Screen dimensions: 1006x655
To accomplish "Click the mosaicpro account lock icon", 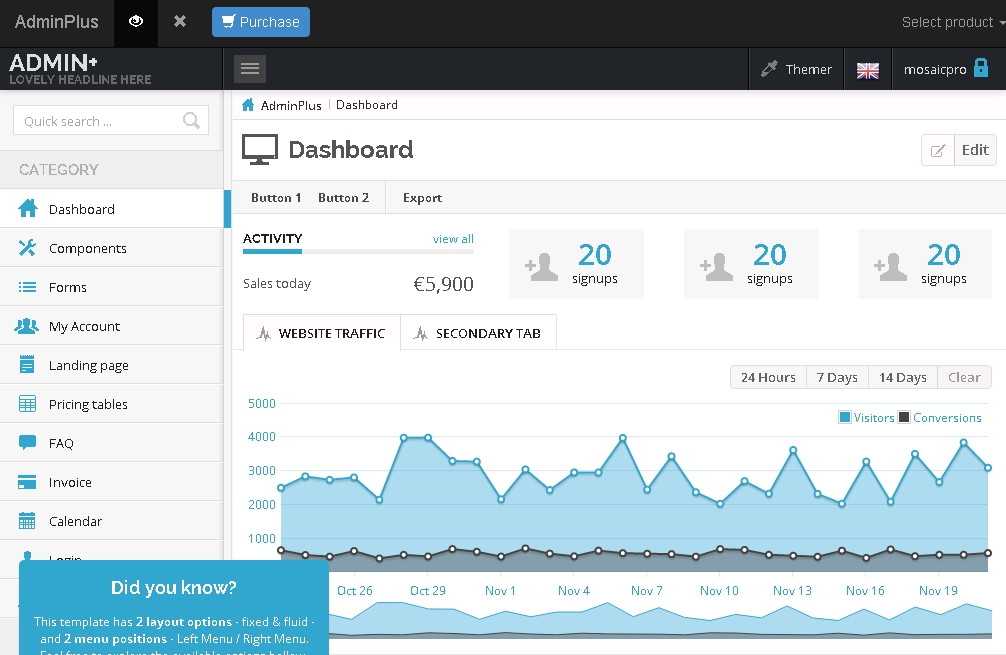I will 981,69.
